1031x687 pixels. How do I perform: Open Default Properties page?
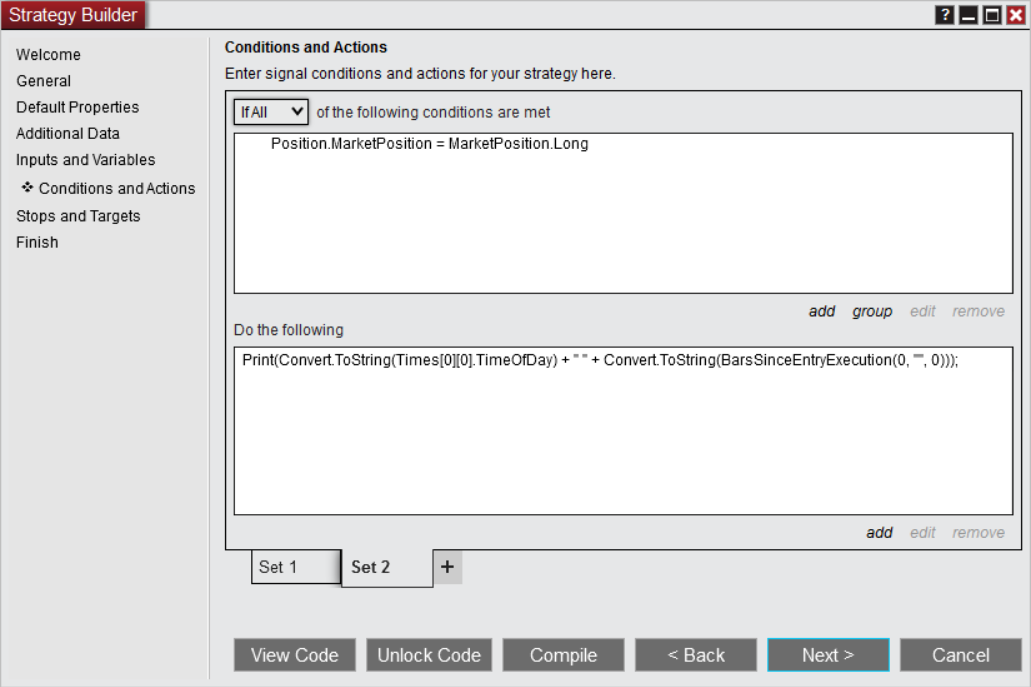78,107
